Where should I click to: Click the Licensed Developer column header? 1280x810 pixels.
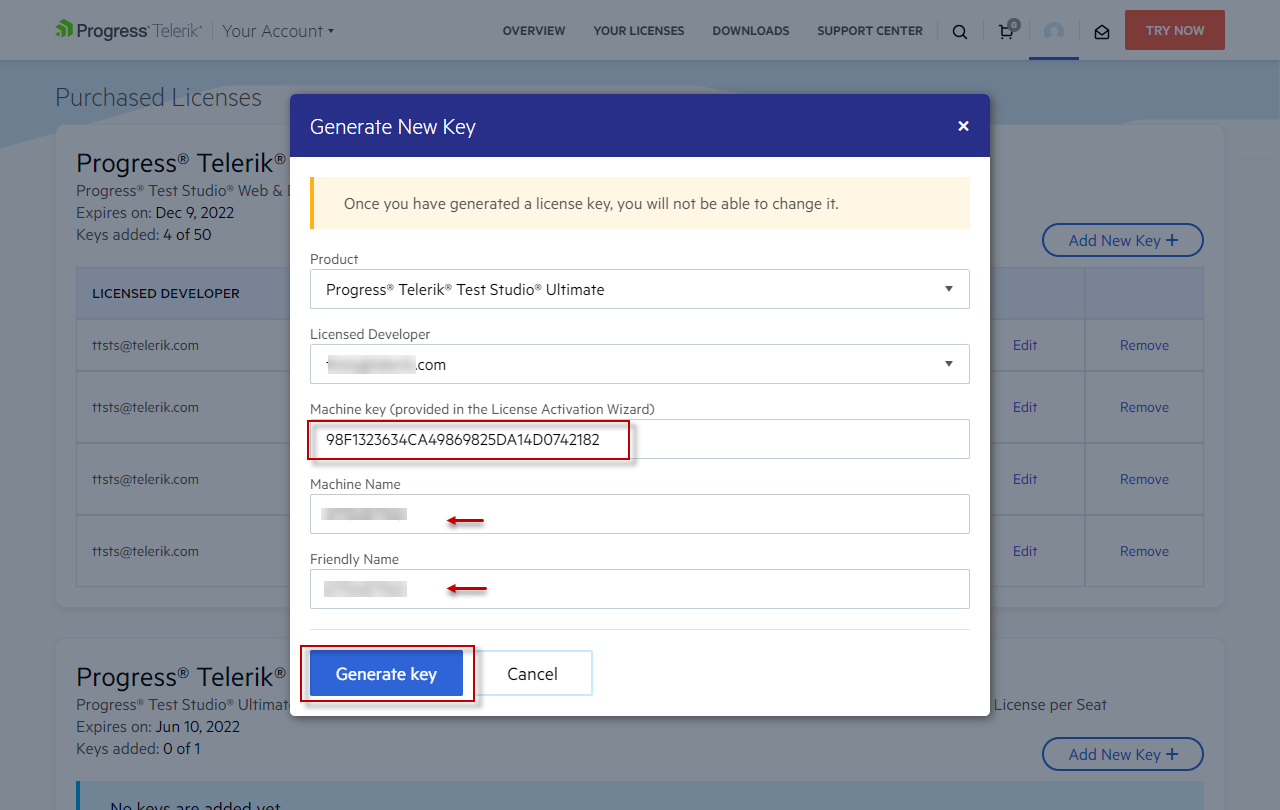coord(166,293)
